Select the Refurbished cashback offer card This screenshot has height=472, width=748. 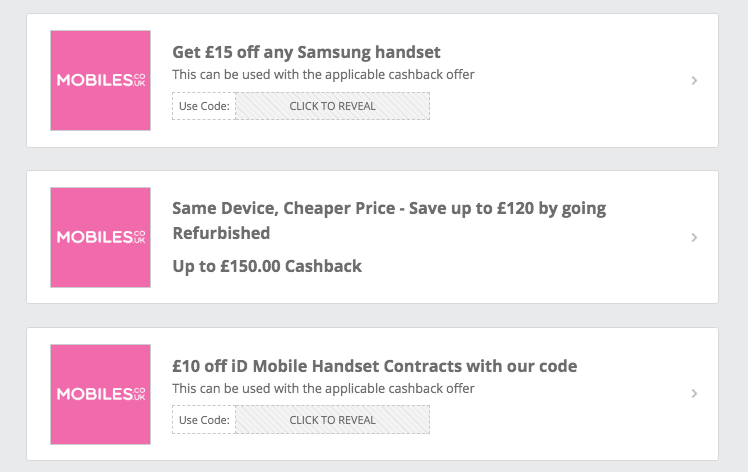373,237
